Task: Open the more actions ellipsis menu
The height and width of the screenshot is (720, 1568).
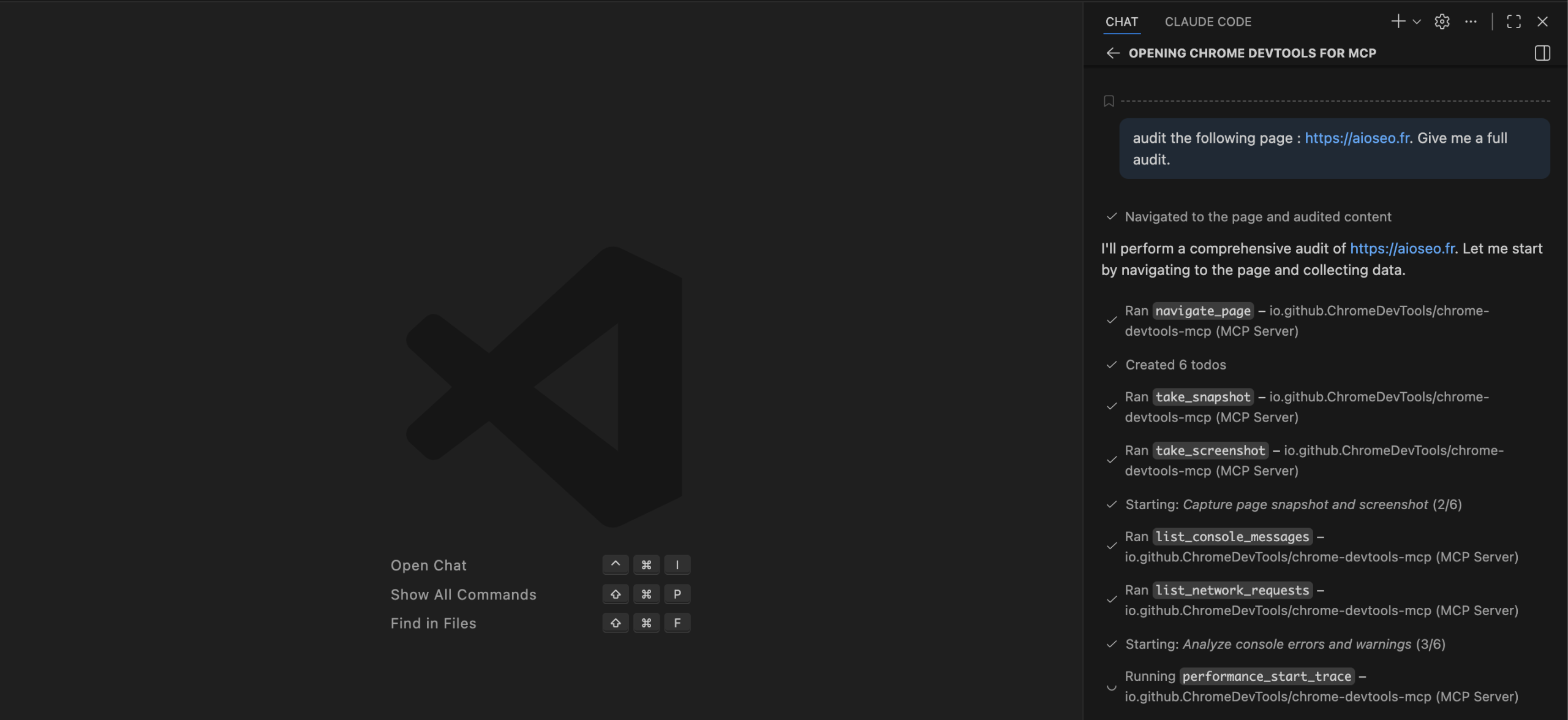Action: click(1471, 21)
